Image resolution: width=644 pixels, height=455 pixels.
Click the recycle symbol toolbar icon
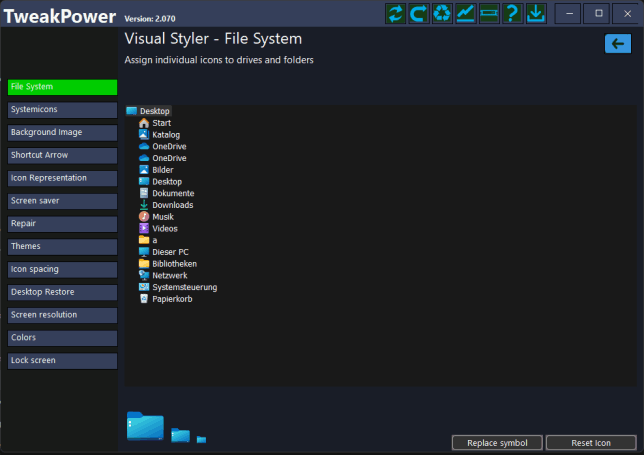(442, 14)
